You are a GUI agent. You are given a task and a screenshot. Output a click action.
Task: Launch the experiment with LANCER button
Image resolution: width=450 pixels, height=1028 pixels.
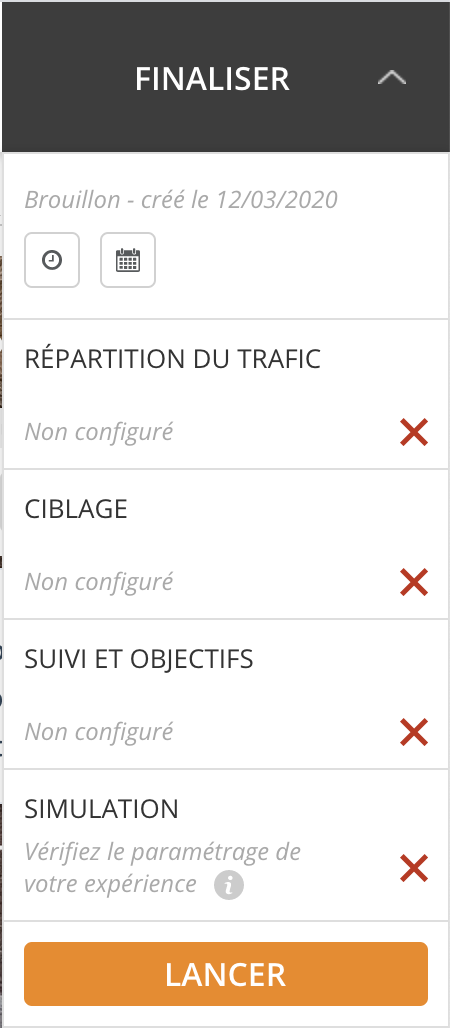[x=226, y=974]
